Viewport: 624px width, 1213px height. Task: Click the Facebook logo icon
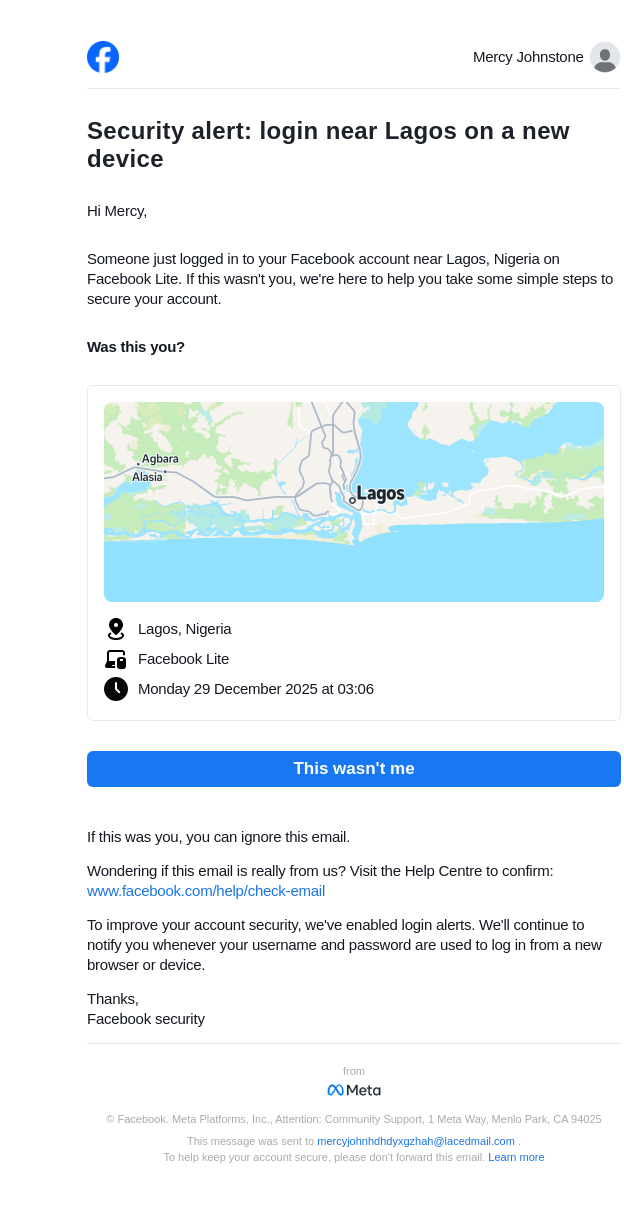pos(103,57)
